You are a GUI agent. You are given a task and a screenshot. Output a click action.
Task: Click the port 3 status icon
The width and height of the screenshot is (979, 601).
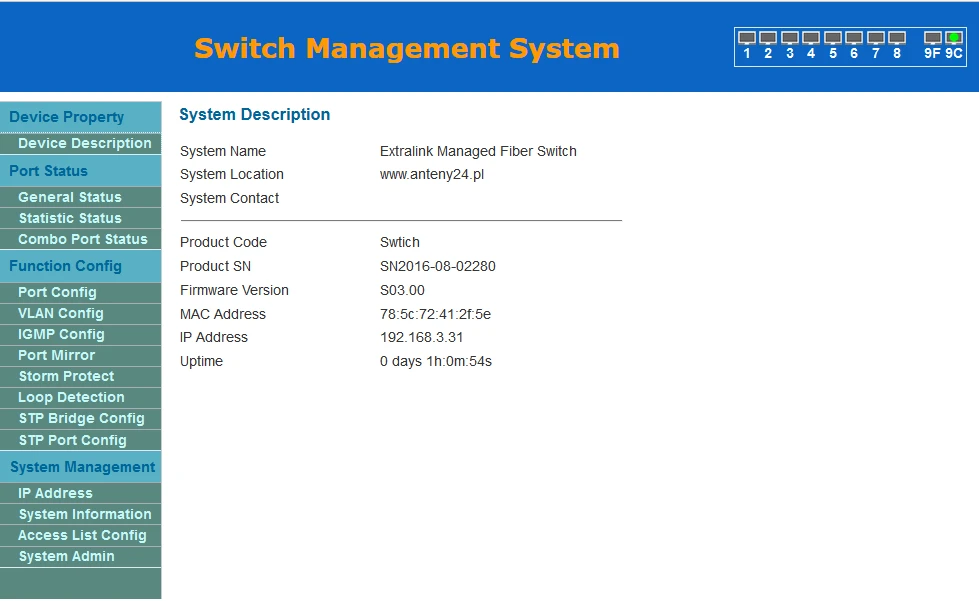(x=790, y=38)
